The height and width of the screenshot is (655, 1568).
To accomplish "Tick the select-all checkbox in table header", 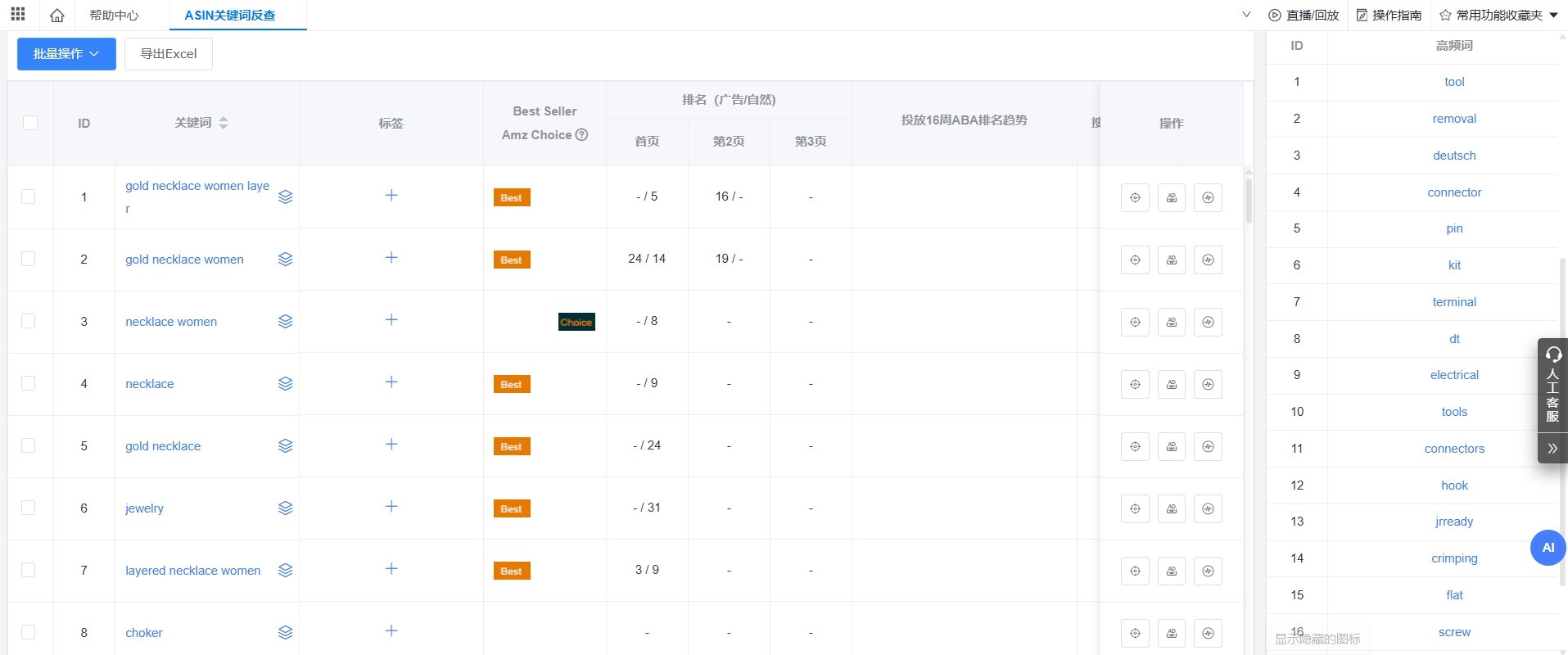I will (30, 123).
